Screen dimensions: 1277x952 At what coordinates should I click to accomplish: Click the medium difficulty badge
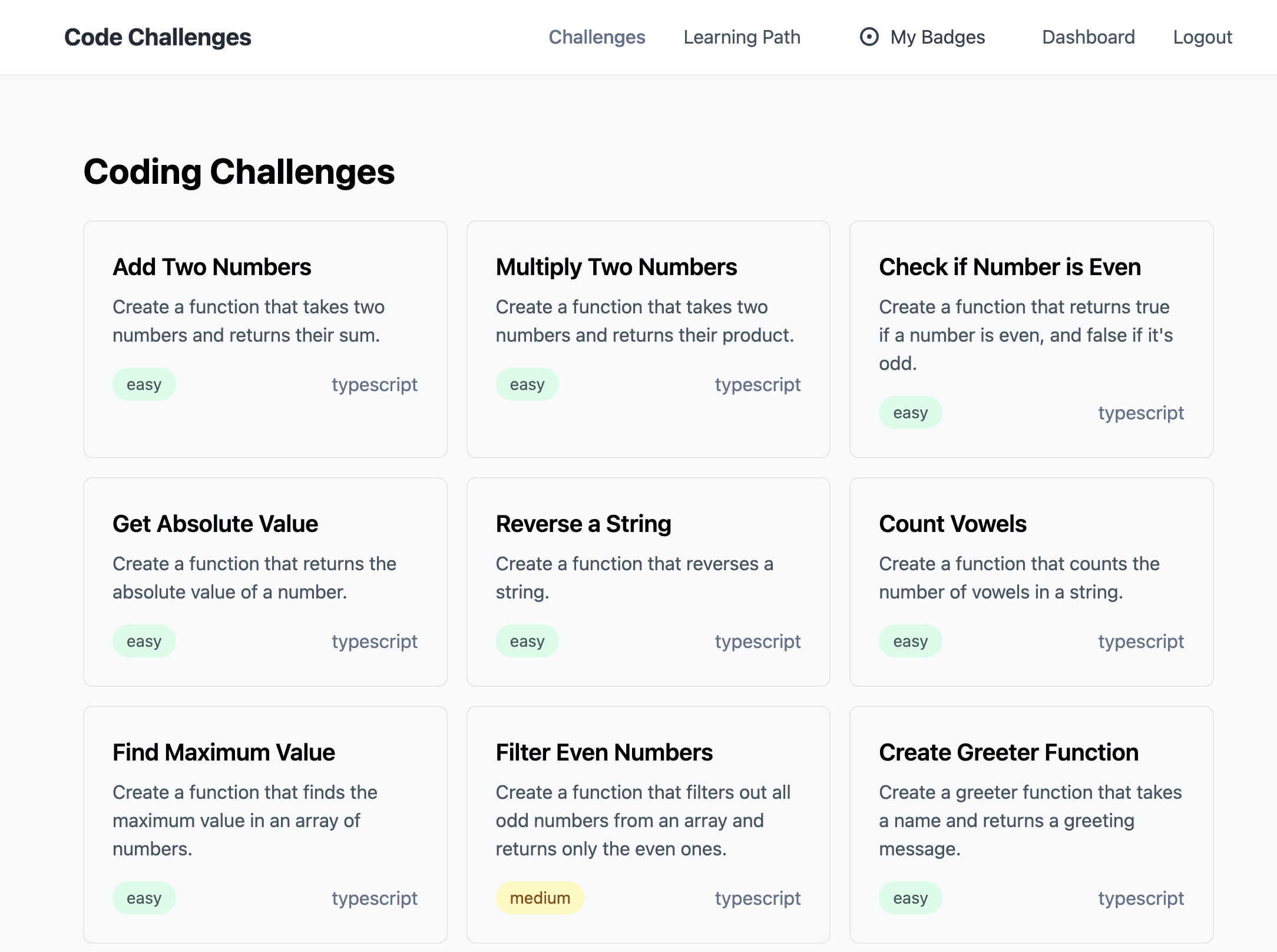tap(540, 898)
